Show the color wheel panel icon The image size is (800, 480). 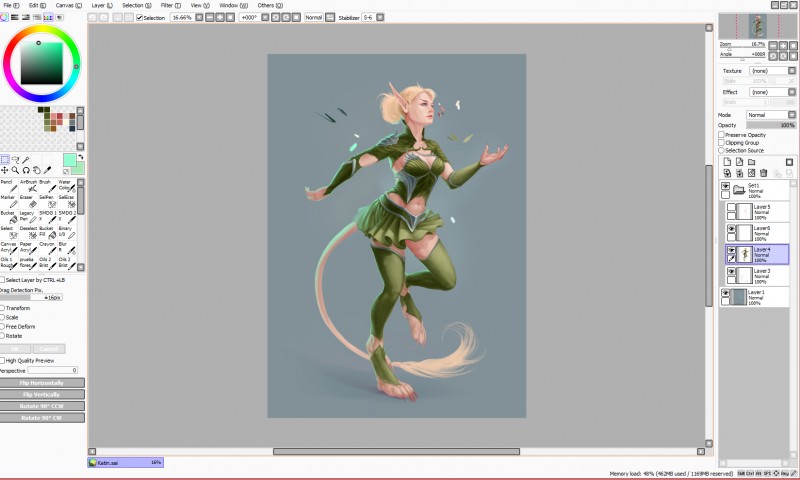click(4, 17)
